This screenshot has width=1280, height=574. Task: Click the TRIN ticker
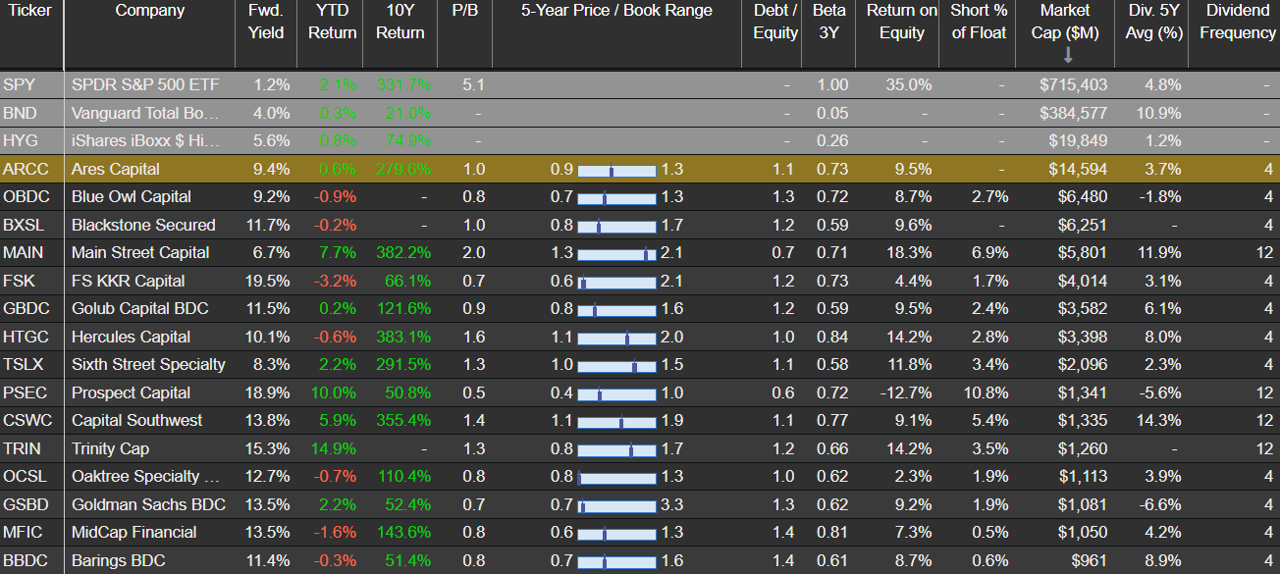22,449
